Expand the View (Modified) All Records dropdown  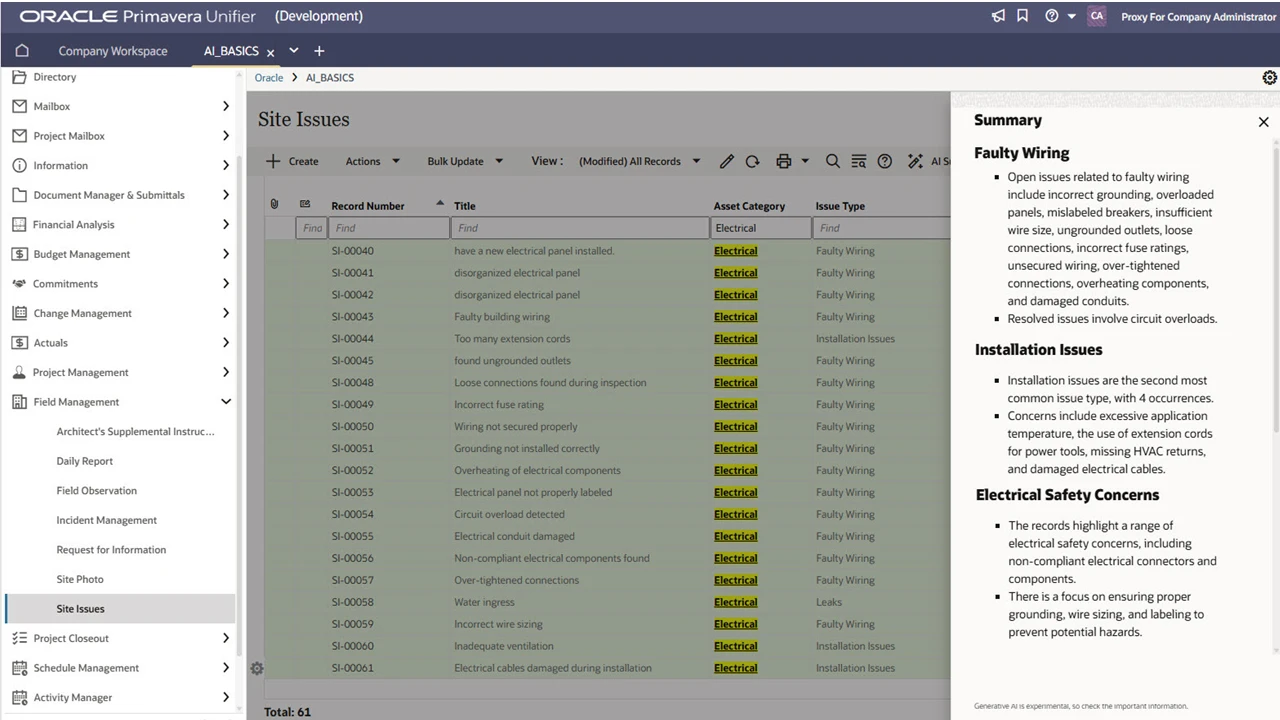coord(639,161)
